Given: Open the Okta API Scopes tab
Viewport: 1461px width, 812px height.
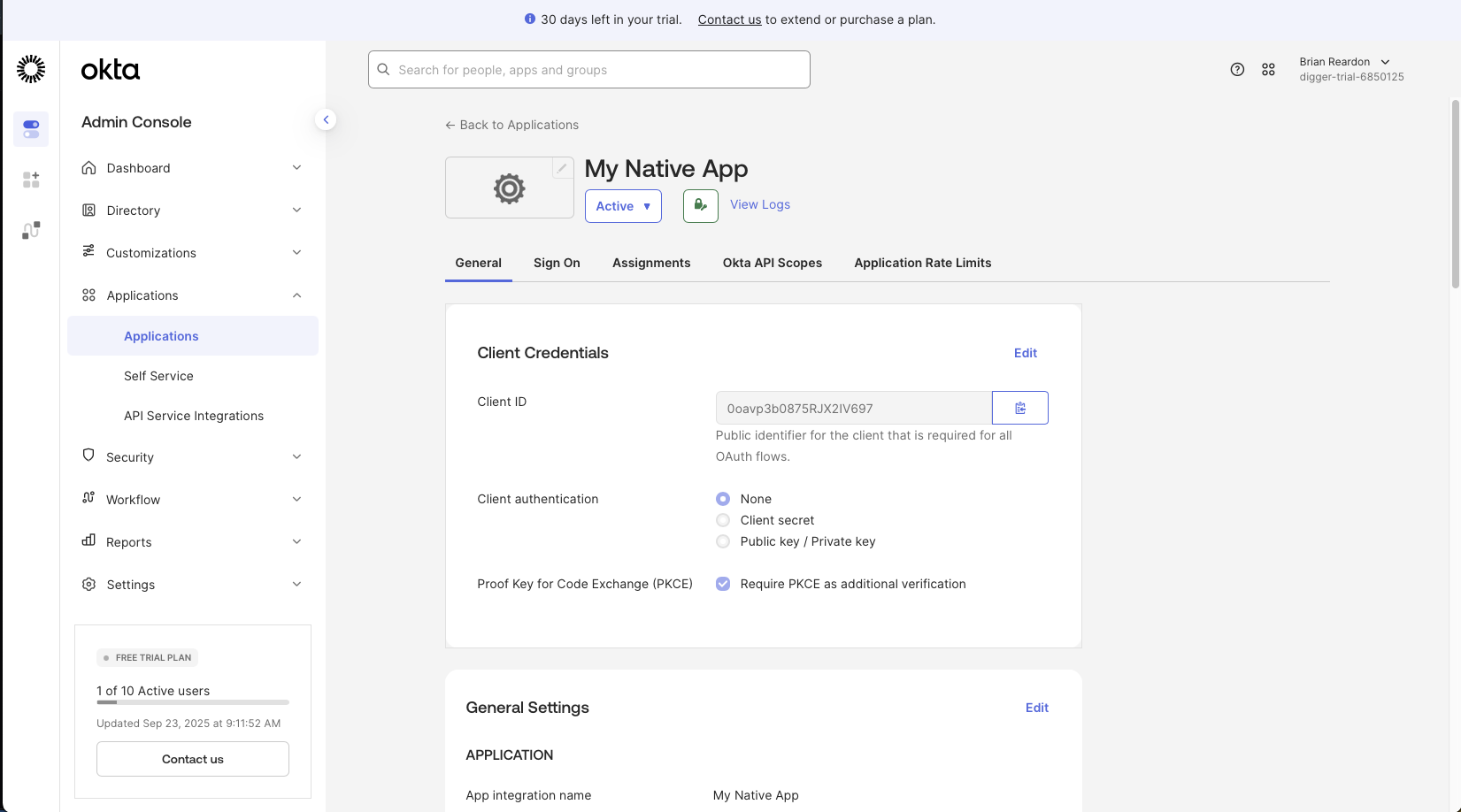Looking at the screenshot, I should point(772,263).
